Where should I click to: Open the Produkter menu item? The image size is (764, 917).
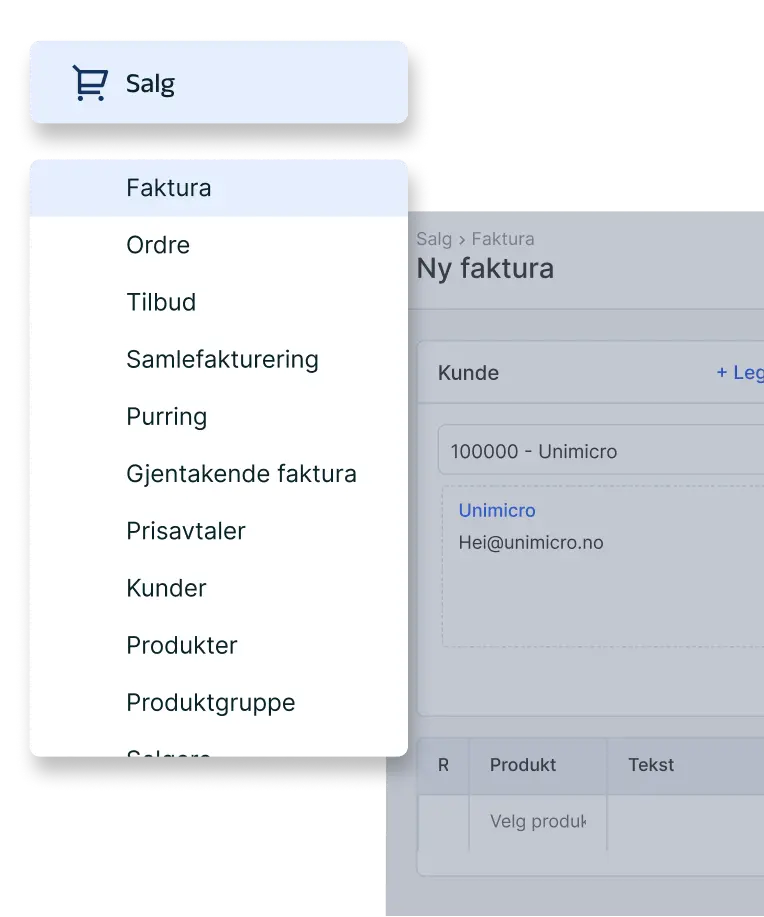(181, 645)
